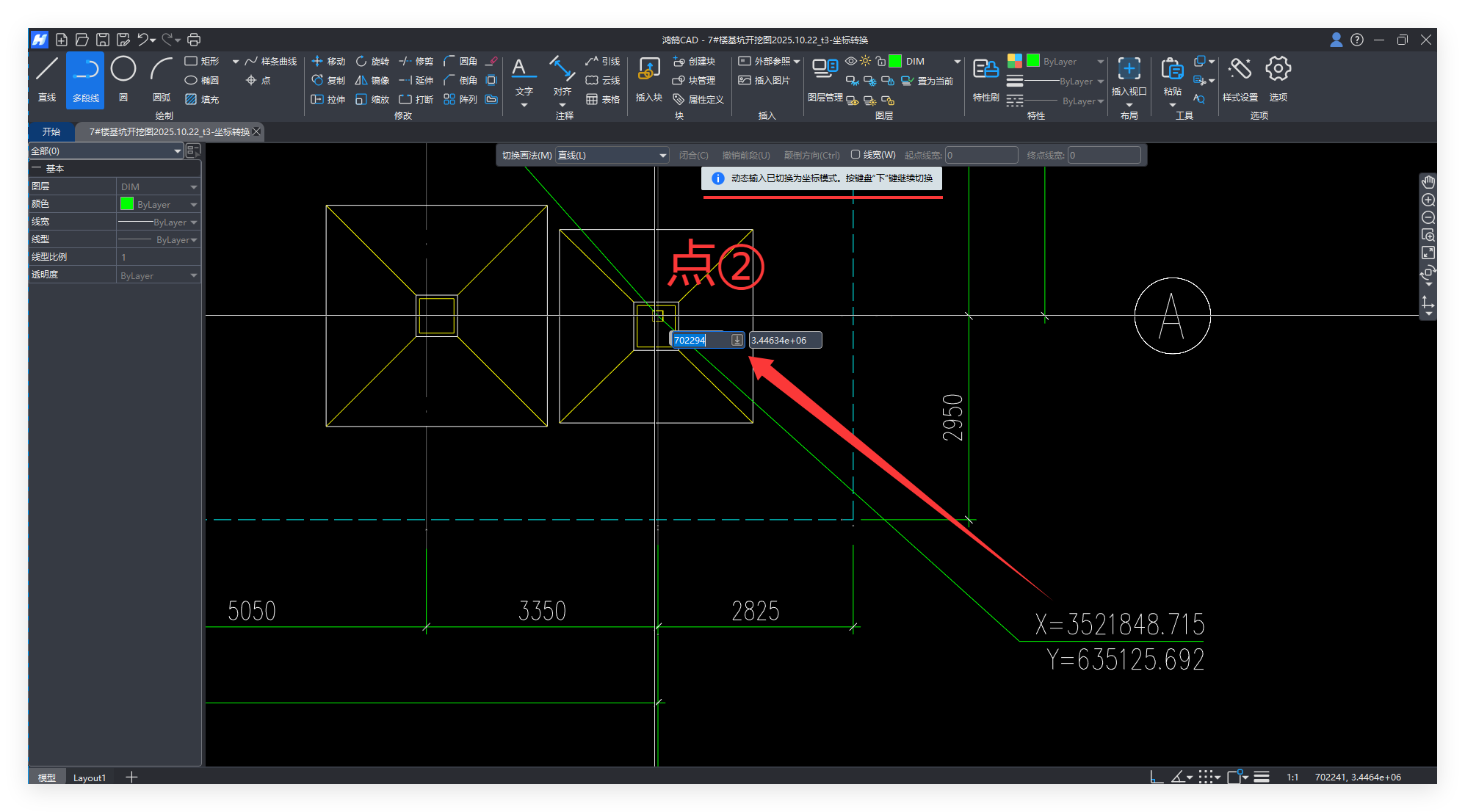Viewport: 1465px width, 812px height.
Task: Click the pan hand icon in navigation bar
Action: tap(1428, 182)
